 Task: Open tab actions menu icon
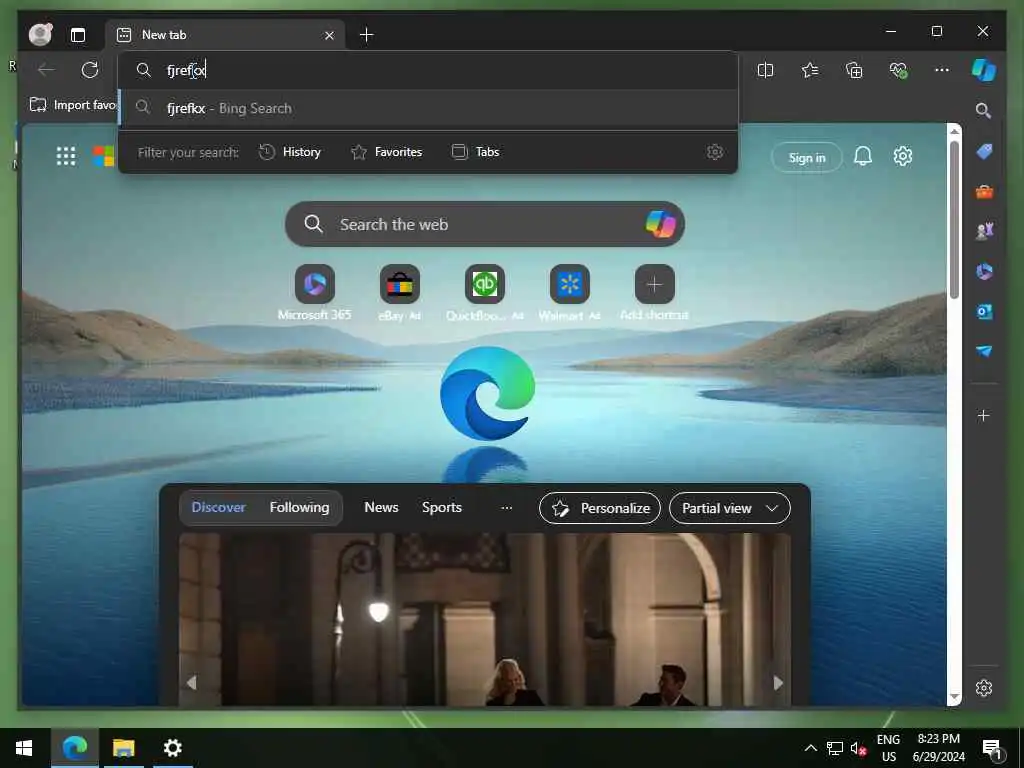tap(78, 35)
